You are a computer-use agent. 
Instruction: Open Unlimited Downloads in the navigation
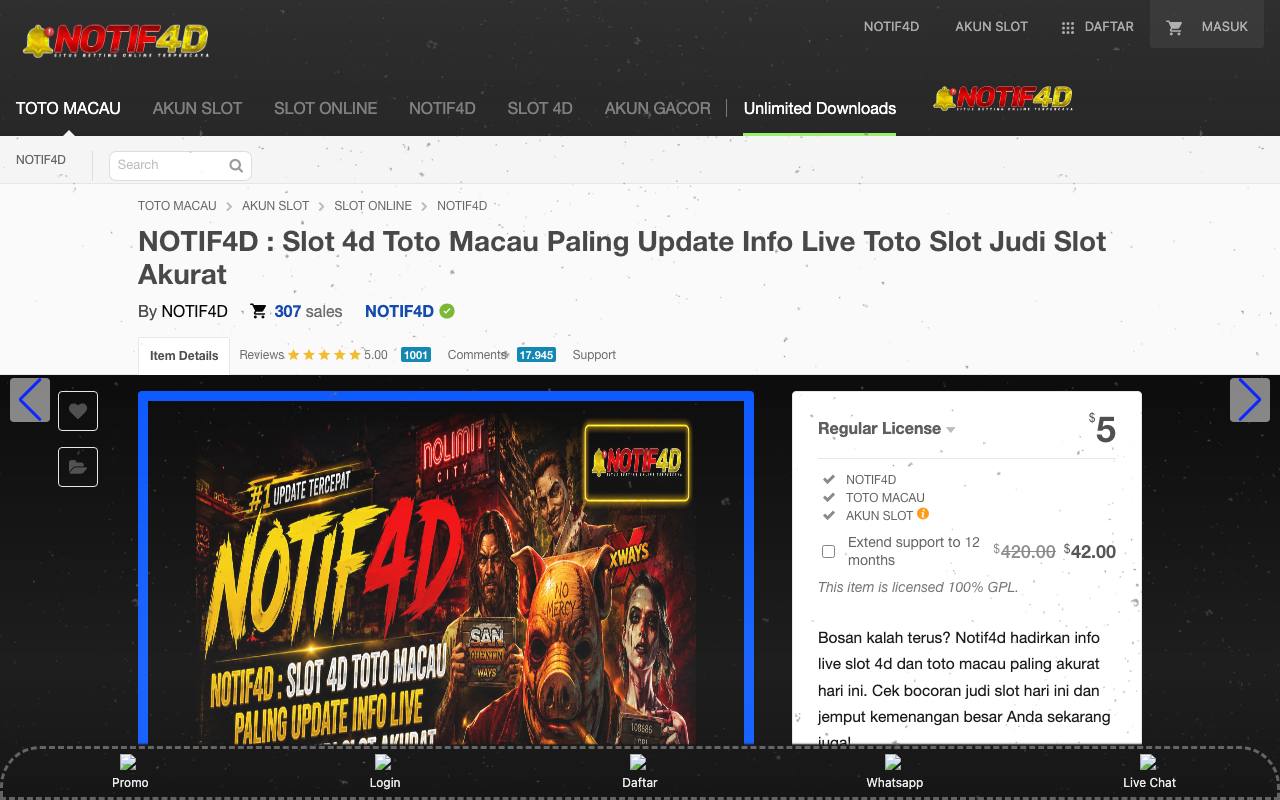(820, 108)
